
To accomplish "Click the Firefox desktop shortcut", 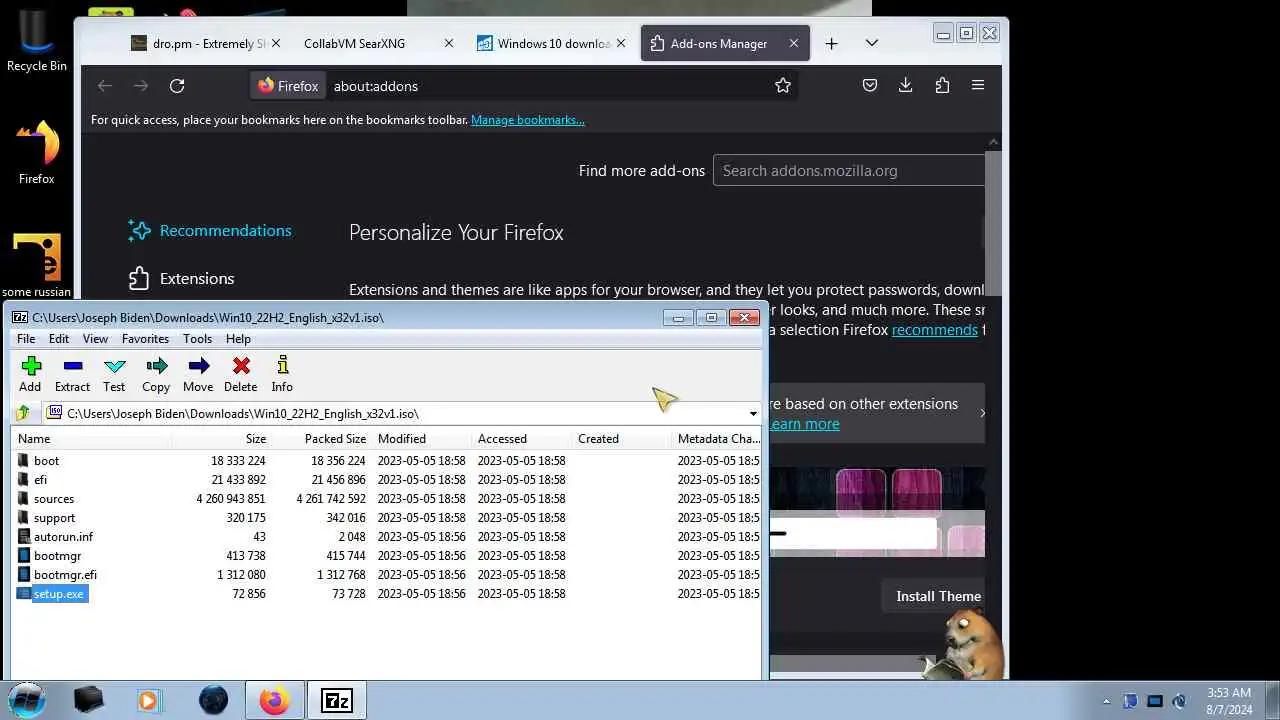I will click(x=37, y=153).
